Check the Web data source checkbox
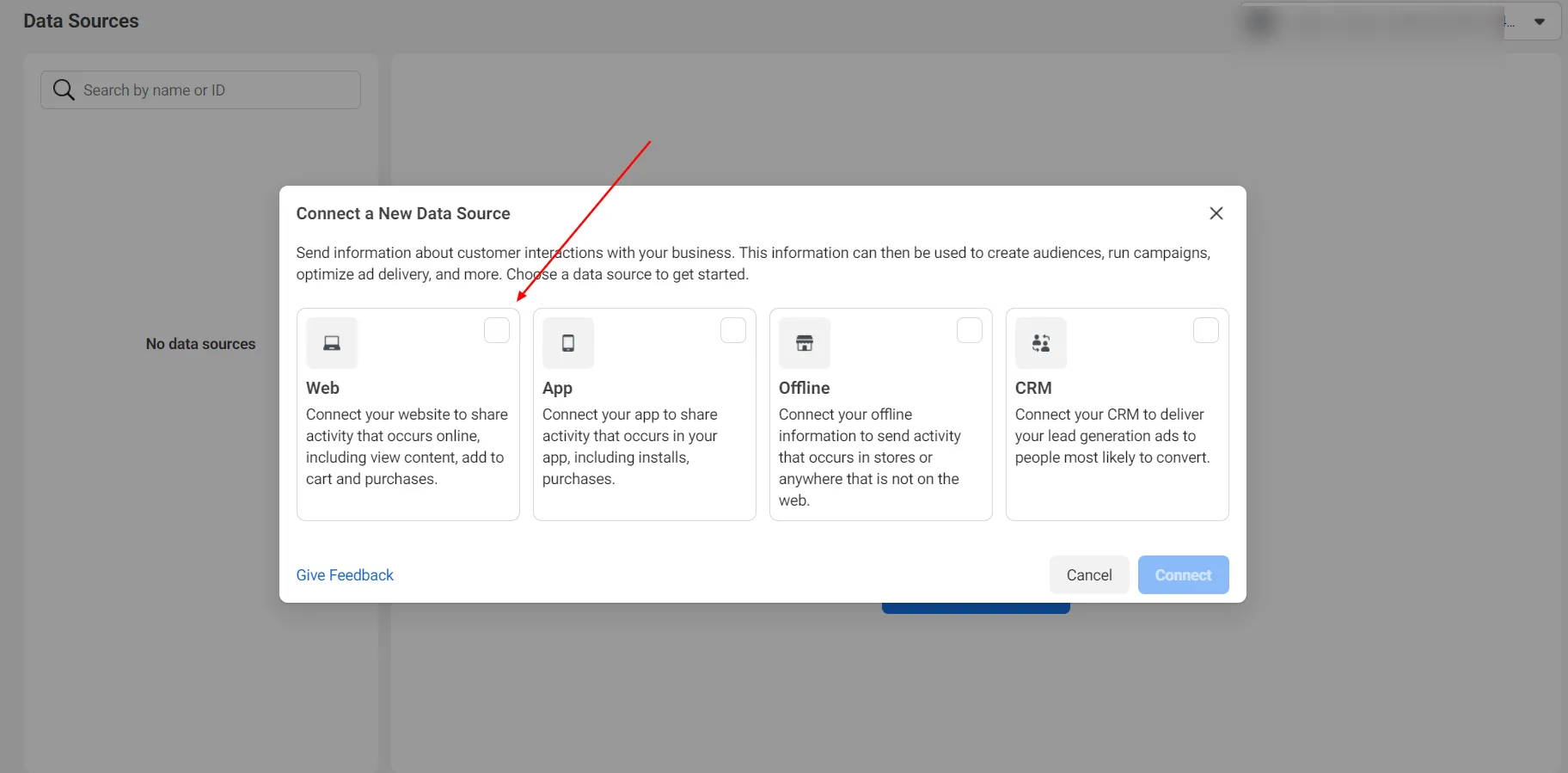 497,330
